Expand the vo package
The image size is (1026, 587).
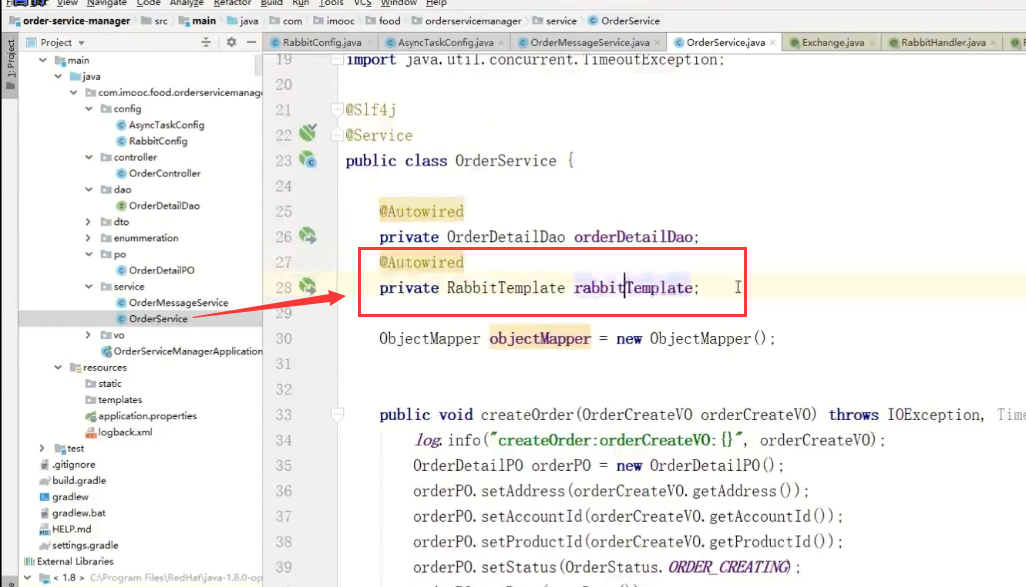[x=89, y=335]
